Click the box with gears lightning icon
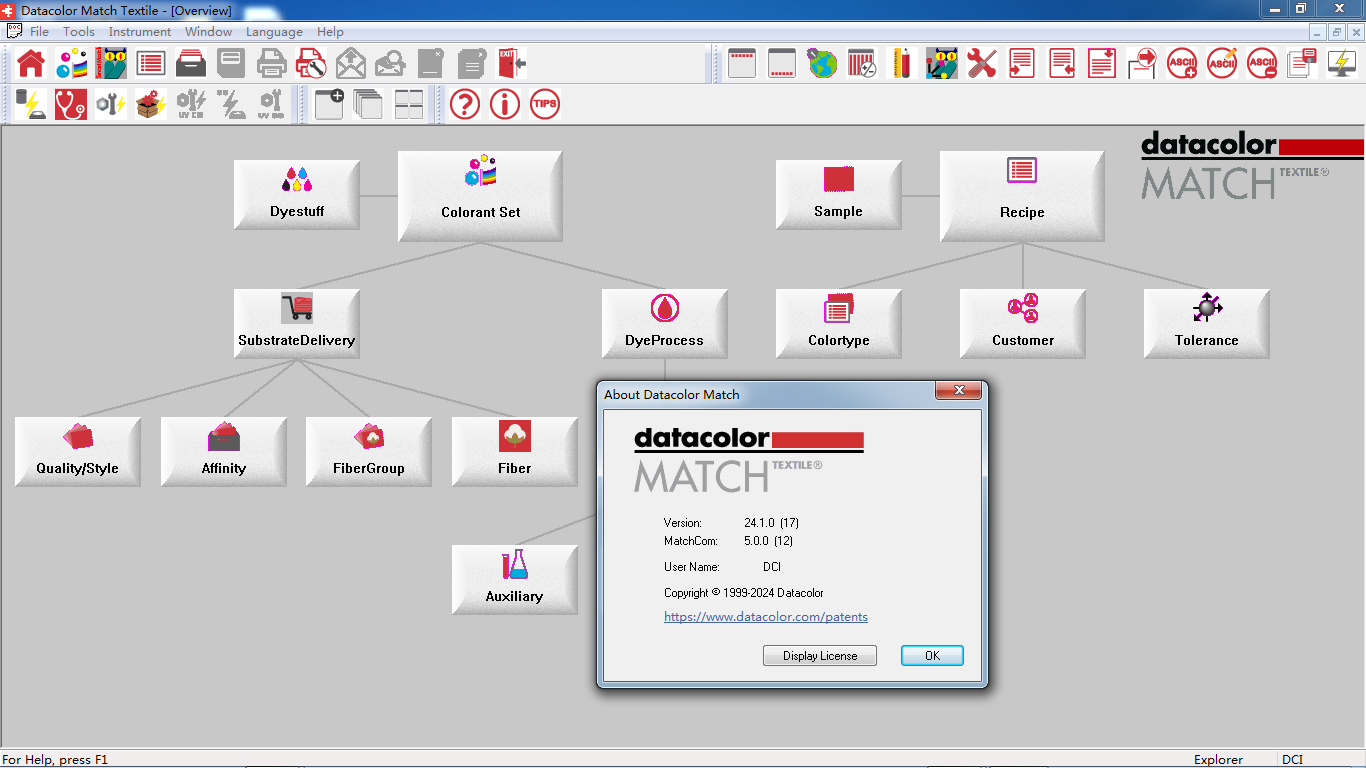 click(x=151, y=104)
